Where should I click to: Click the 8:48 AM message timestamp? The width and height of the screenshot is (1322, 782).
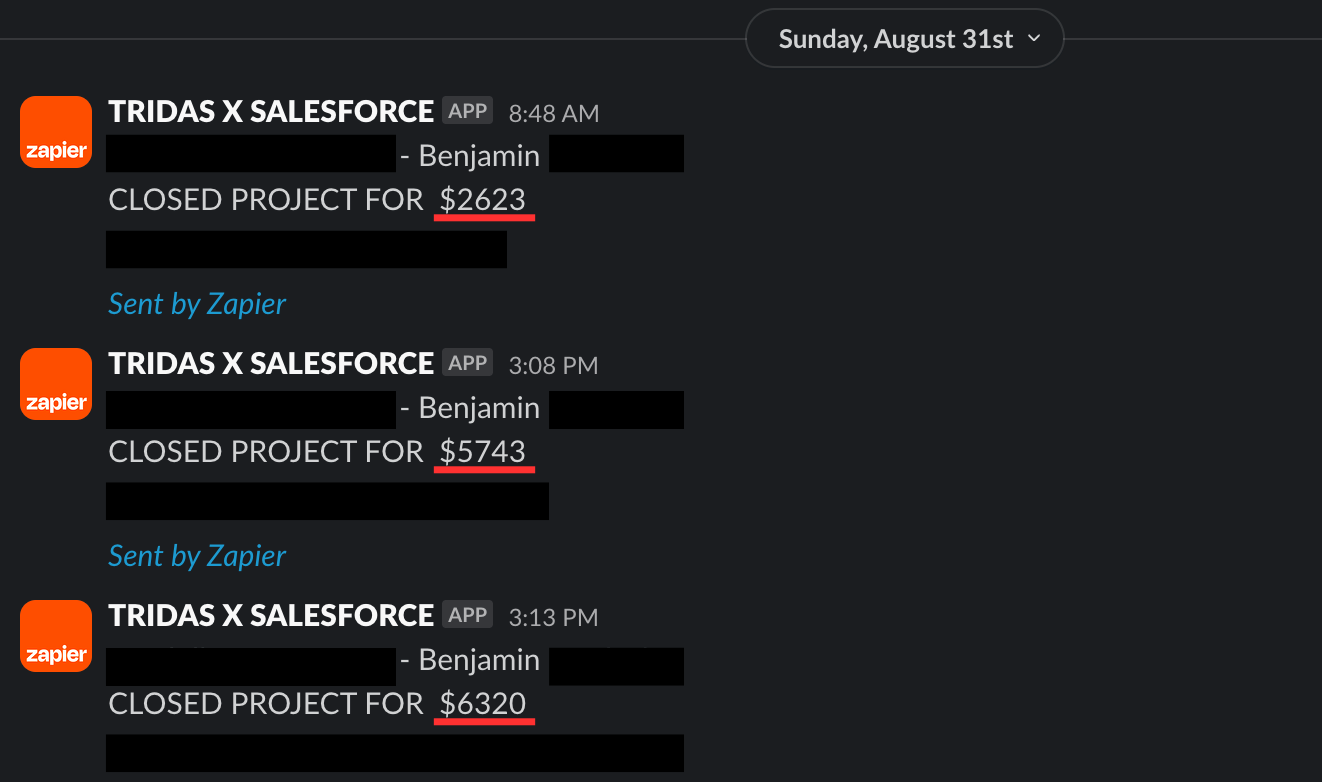554,113
